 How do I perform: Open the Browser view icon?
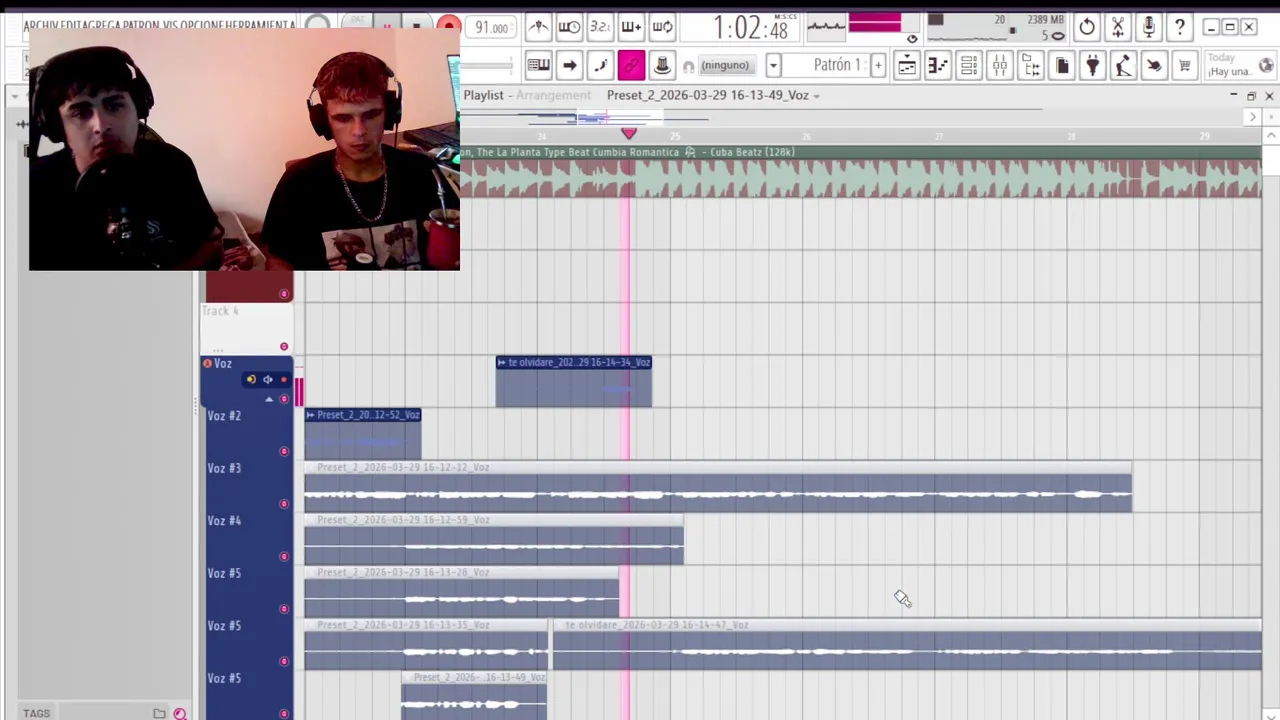[x=1031, y=66]
